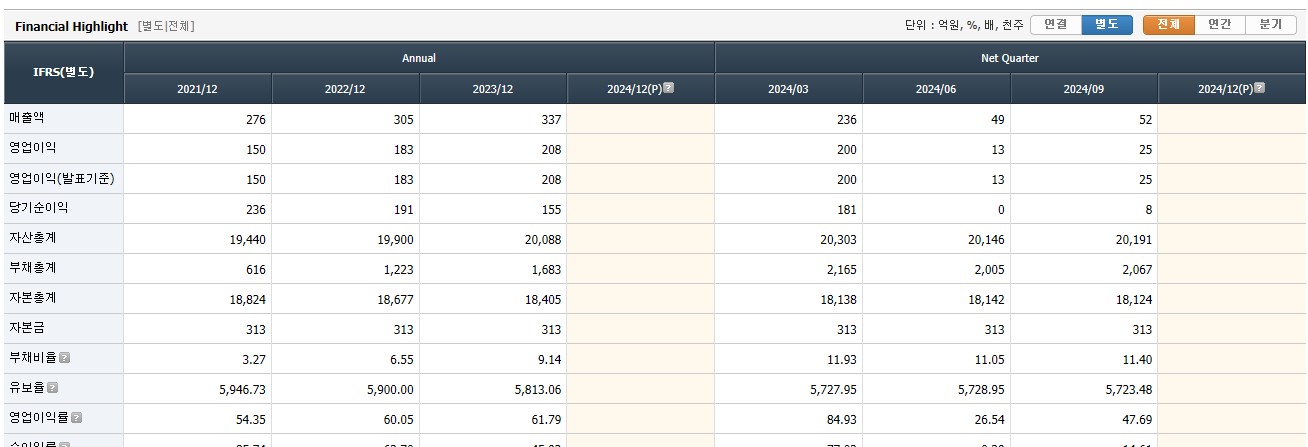Switch to 연결 (consolidated) view

click(1056, 25)
